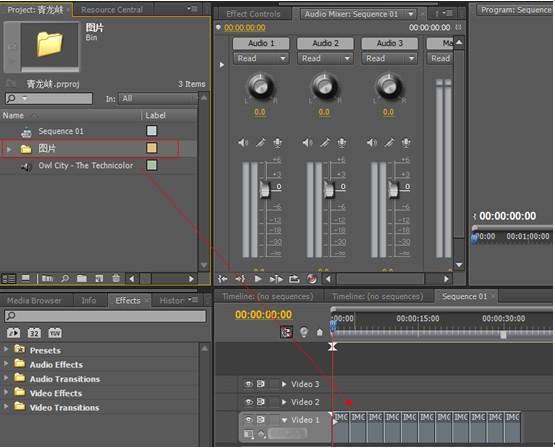
Task: Toggle solo on the Audio 3 track
Action: point(389,143)
